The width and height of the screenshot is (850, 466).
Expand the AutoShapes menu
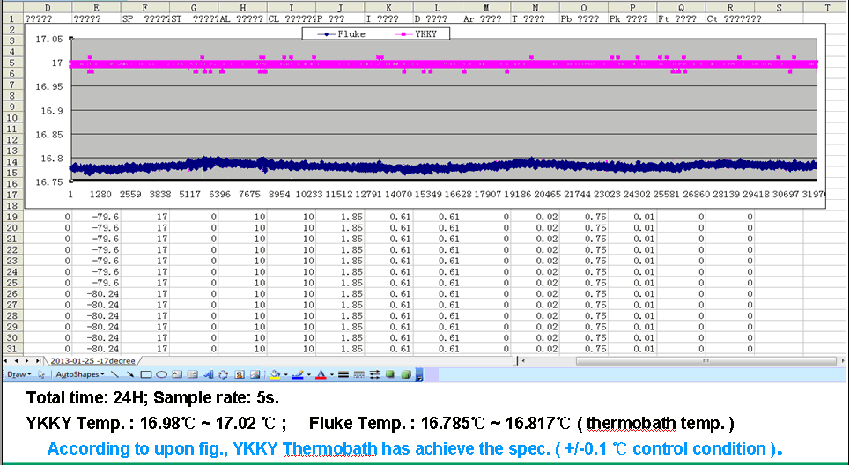tap(79, 374)
